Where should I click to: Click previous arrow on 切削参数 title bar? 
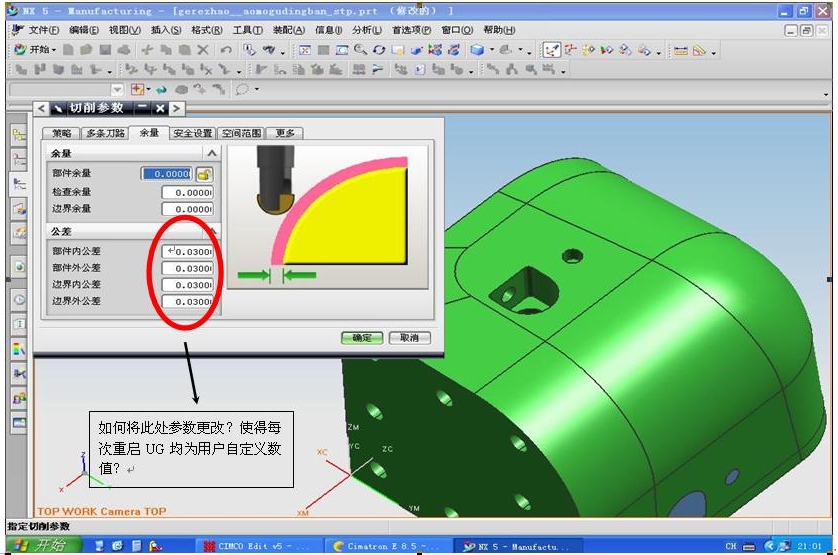pyautogui.click(x=41, y=109)
